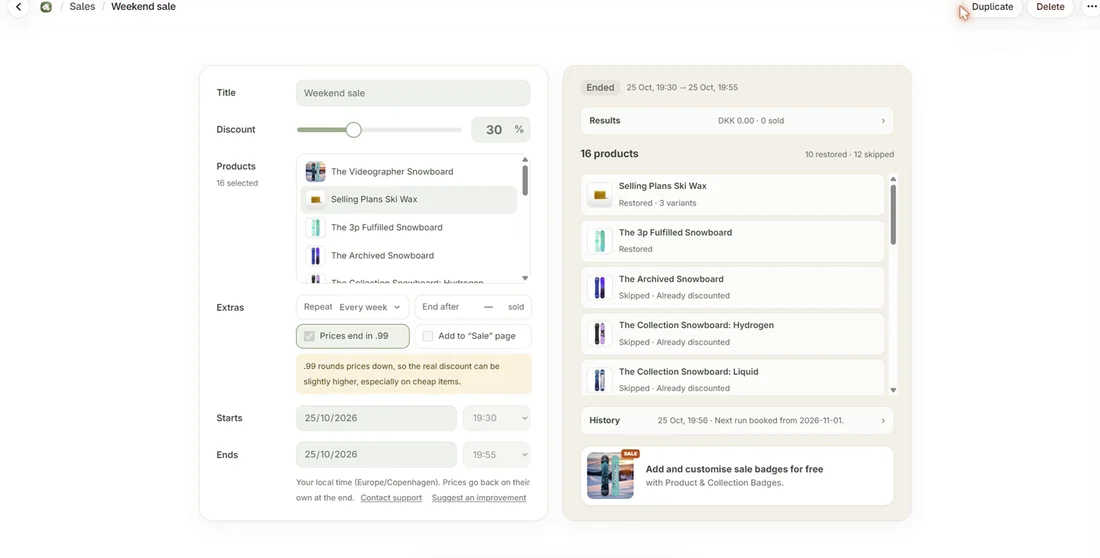This screenshot has width=1100, height=558.
Task: Click Selling Plans Ski Wax thumbnail in Products list
Action: (x=316, y=199)
